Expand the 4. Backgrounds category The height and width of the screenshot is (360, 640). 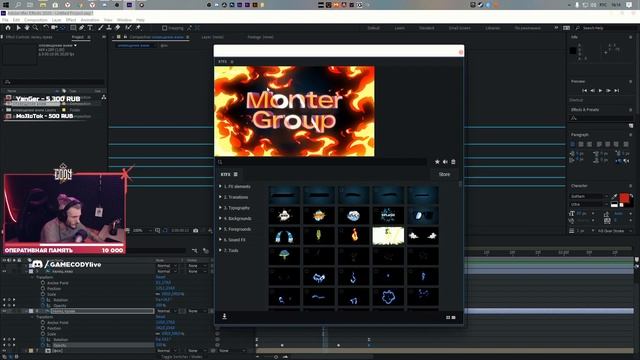pos(220,218)
